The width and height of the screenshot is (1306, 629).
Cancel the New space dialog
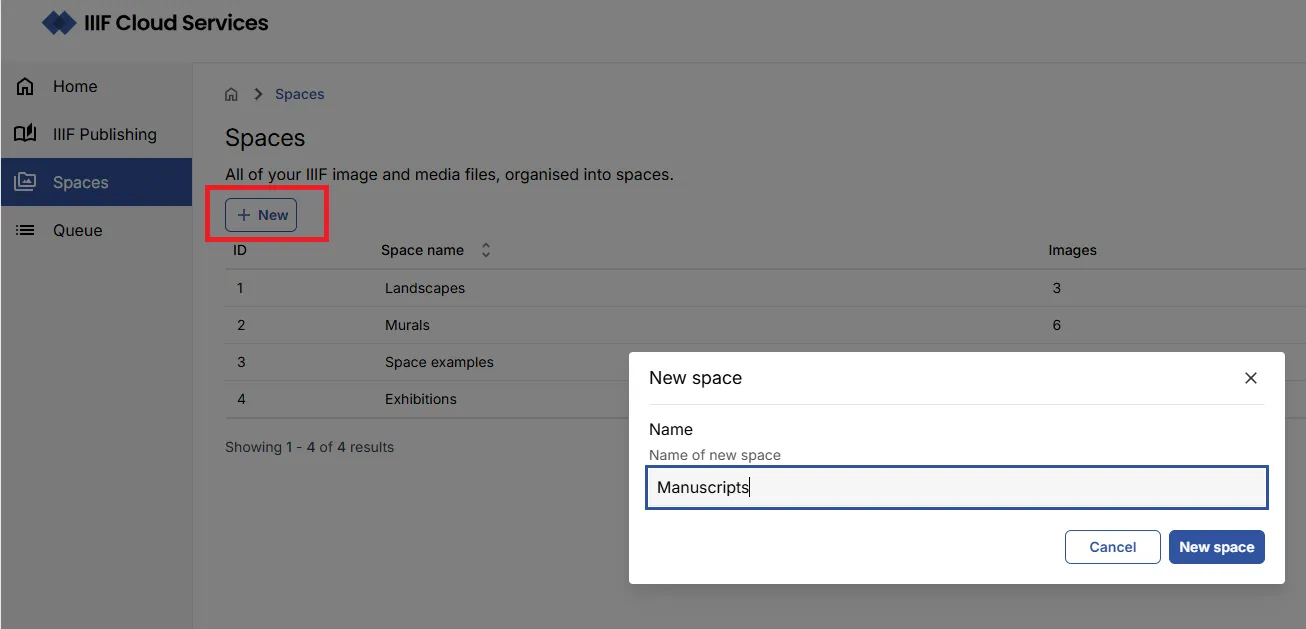(x=1112, y=546)
